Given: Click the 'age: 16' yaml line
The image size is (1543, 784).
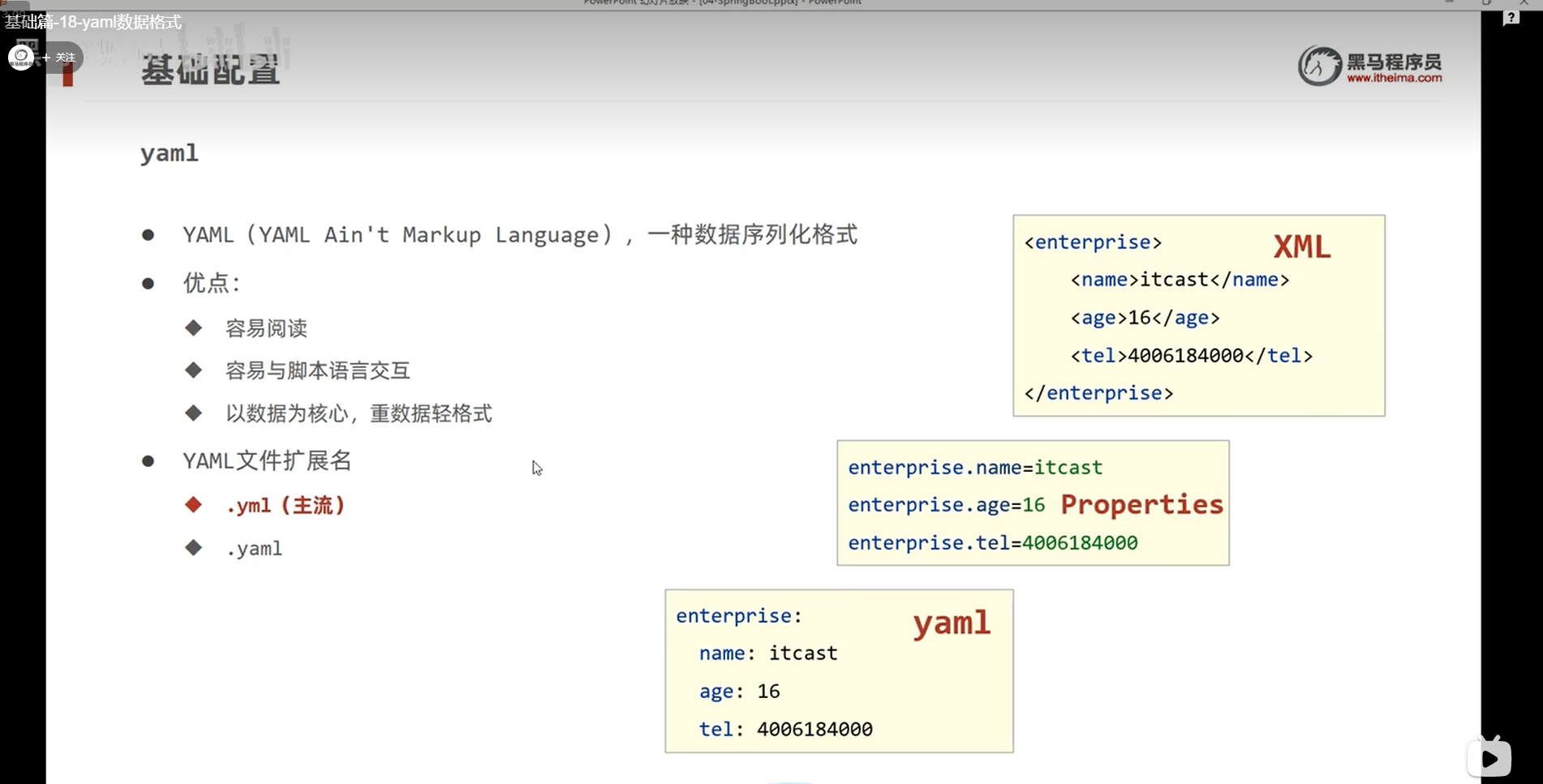Looking at the screenshot, I should pyautogui.click(x=739, y=692).
